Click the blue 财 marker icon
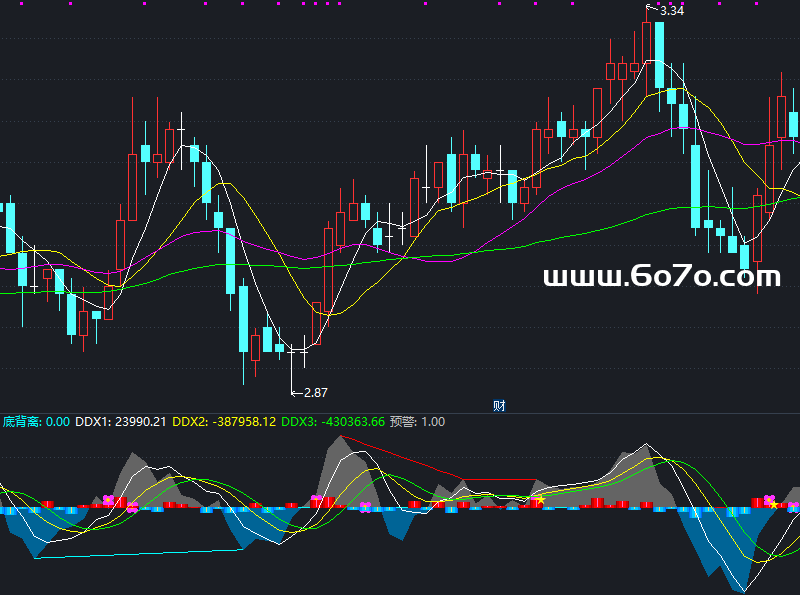 tap(499, 405)
